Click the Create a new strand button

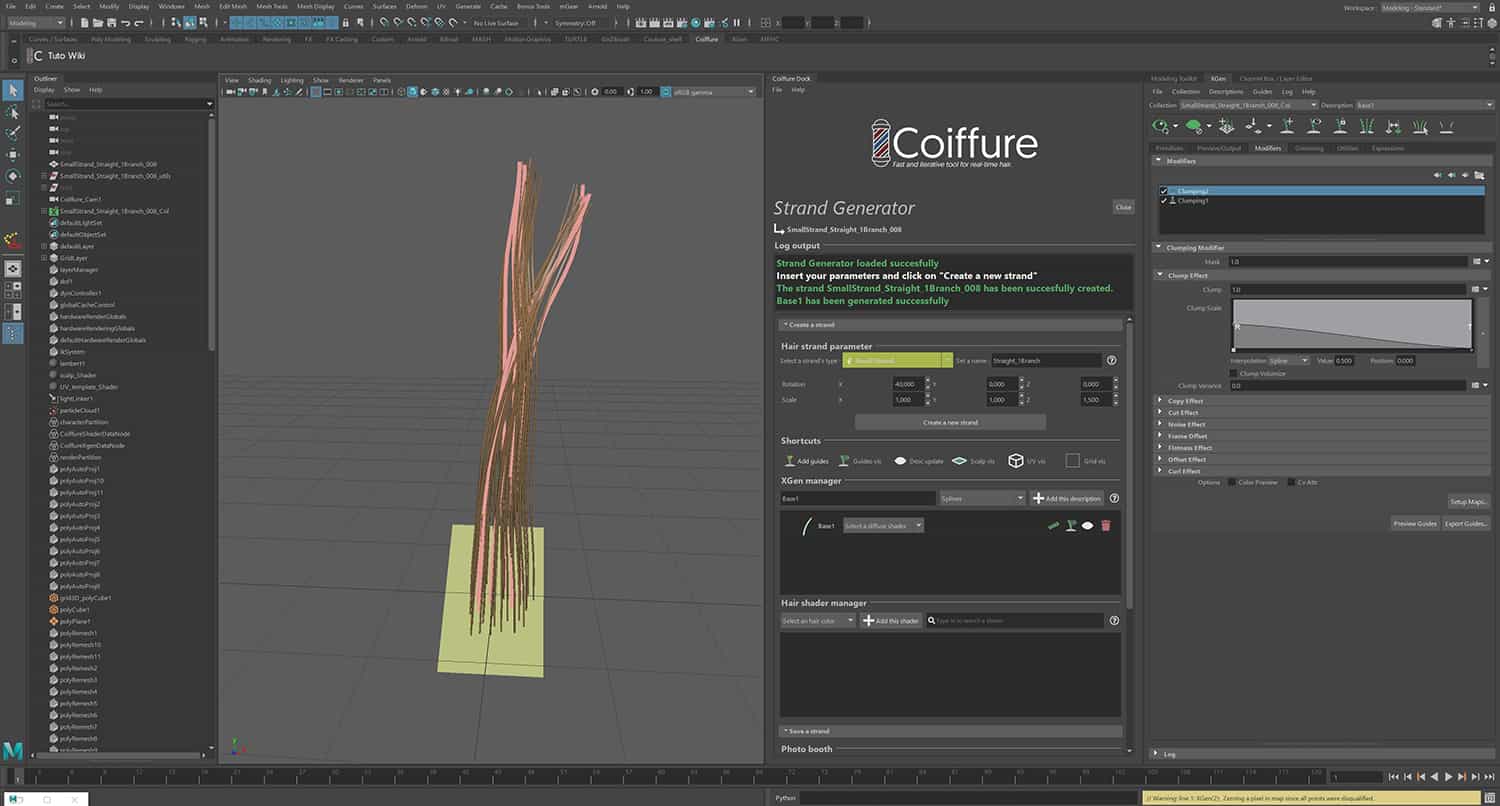[950, 422]
